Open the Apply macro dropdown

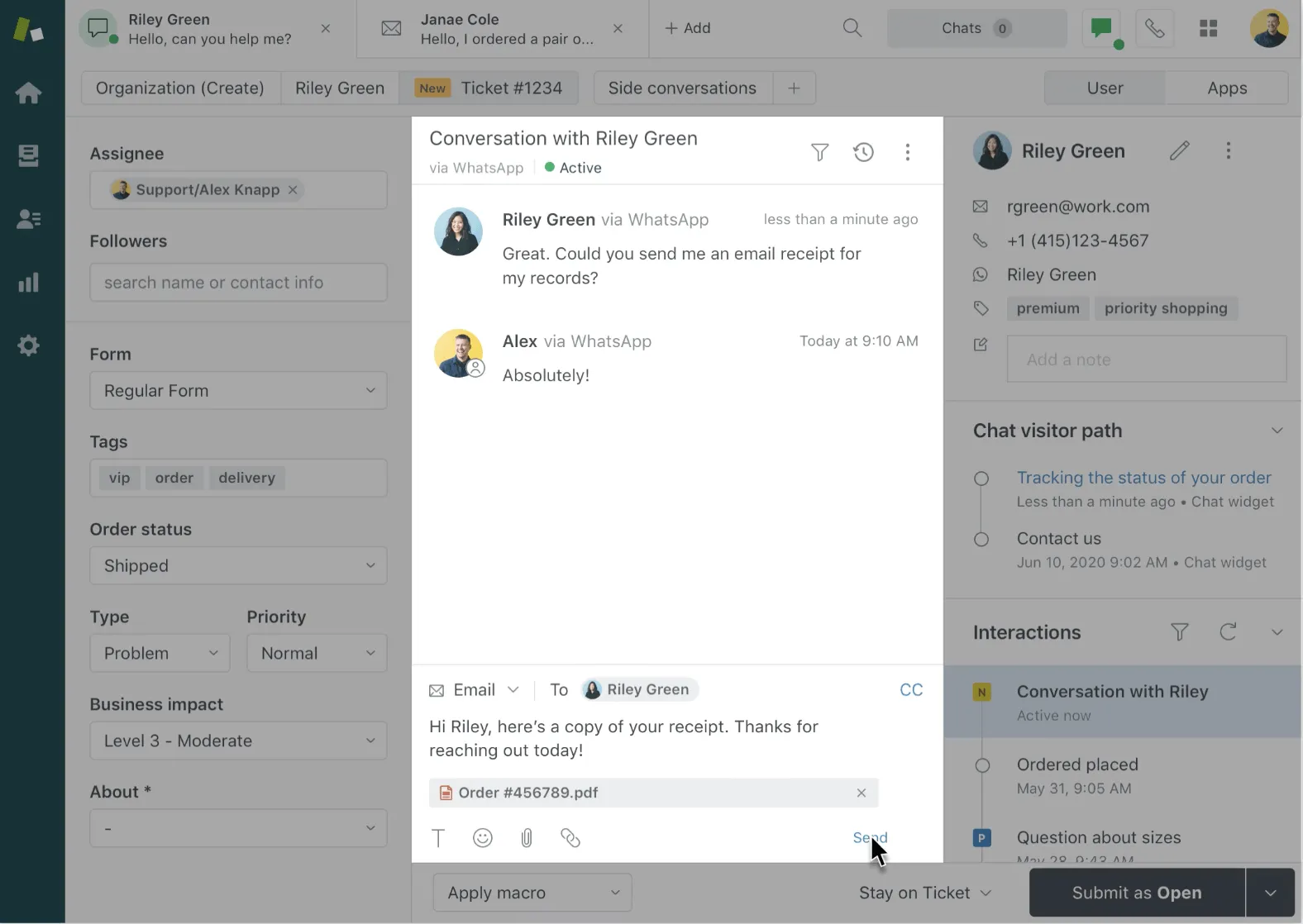tap(532, 893)
